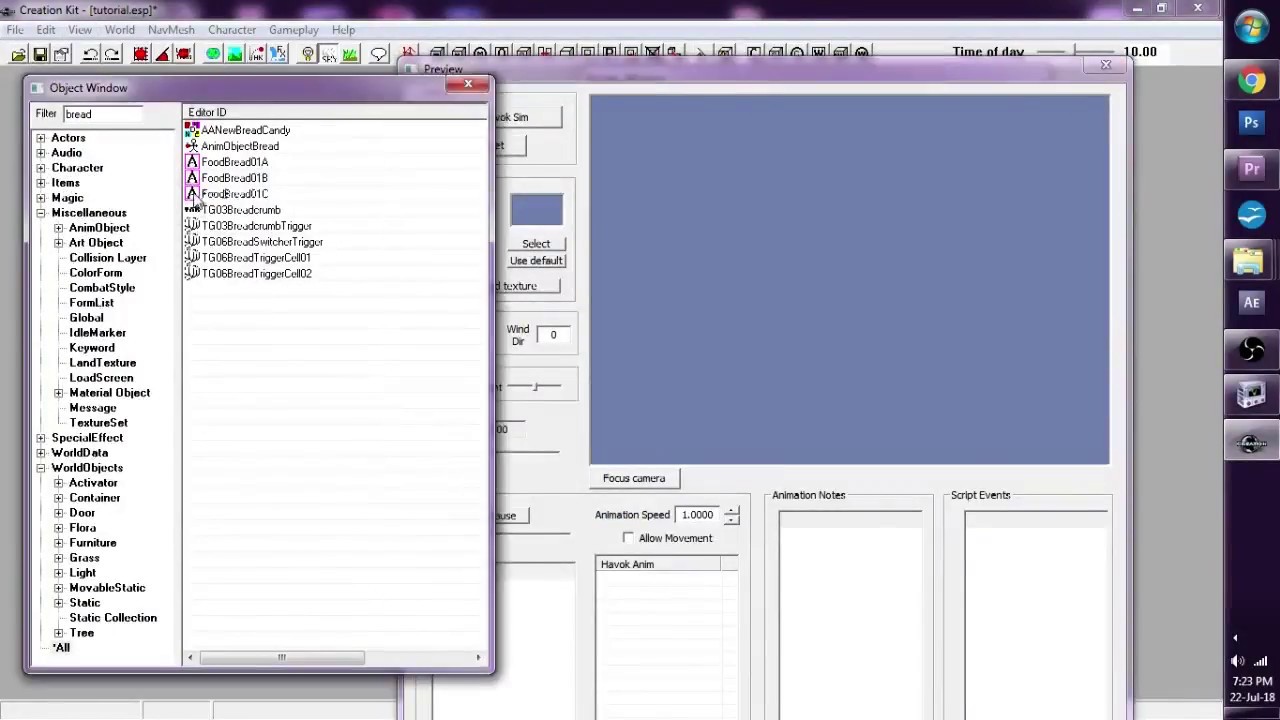This screenshot has width=1280, height=720.
Task: Open the Edit menu
Action: 46,30
